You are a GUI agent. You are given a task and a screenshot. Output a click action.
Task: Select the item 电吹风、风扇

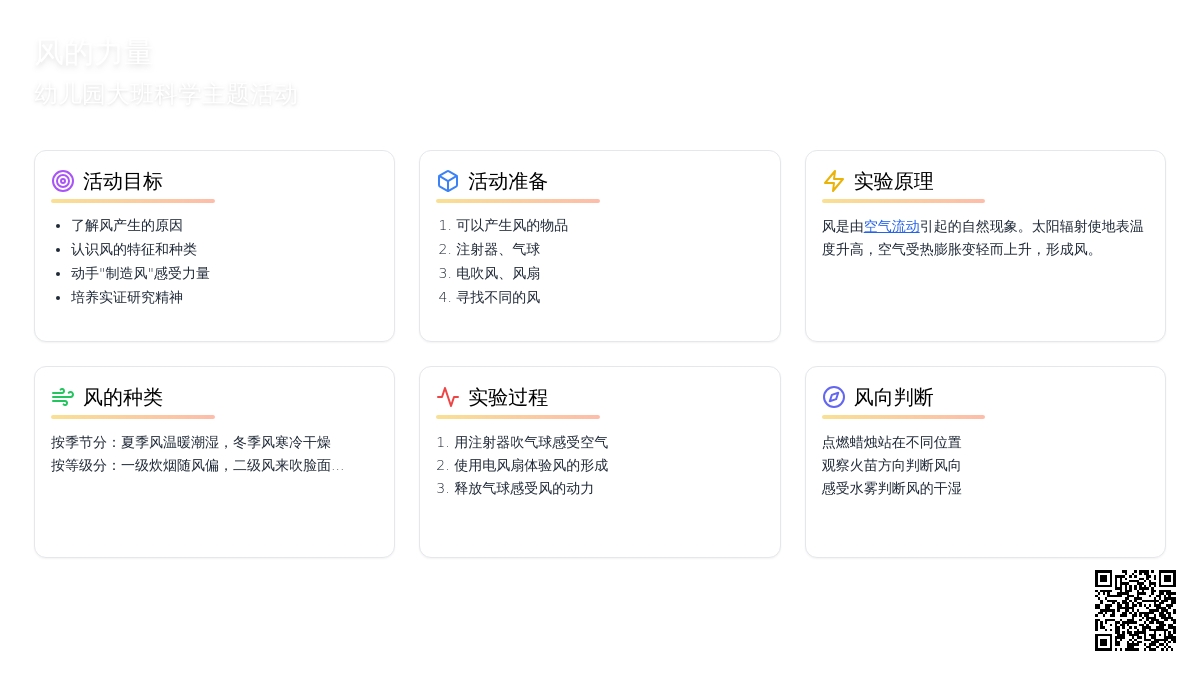click(x=498, y=273)
